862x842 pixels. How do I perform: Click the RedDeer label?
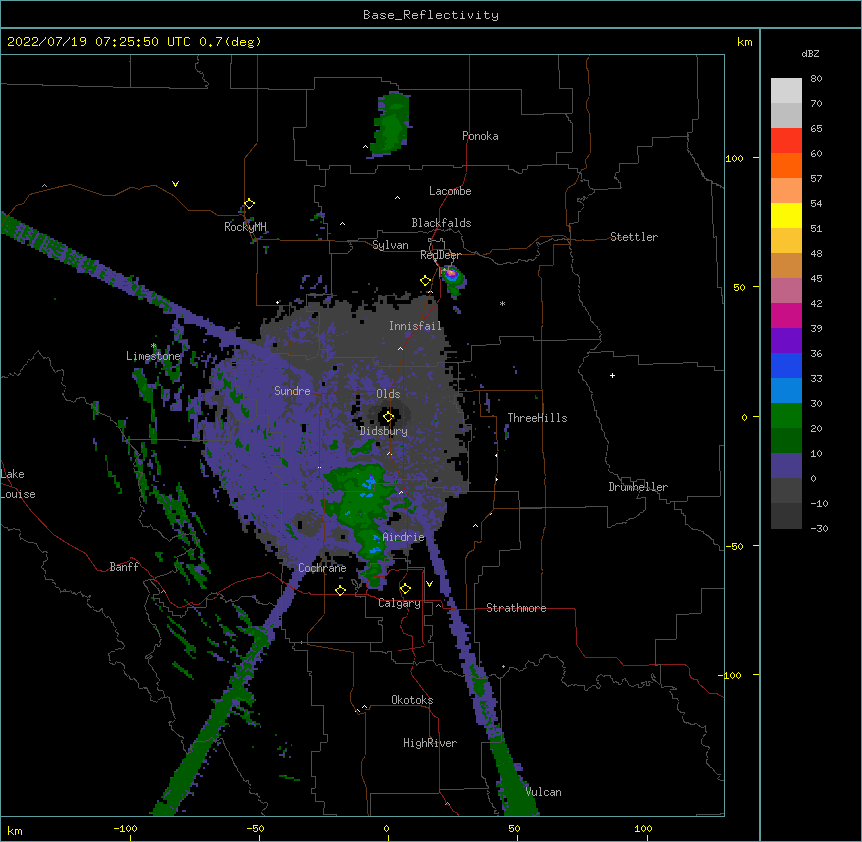(440, 255)
